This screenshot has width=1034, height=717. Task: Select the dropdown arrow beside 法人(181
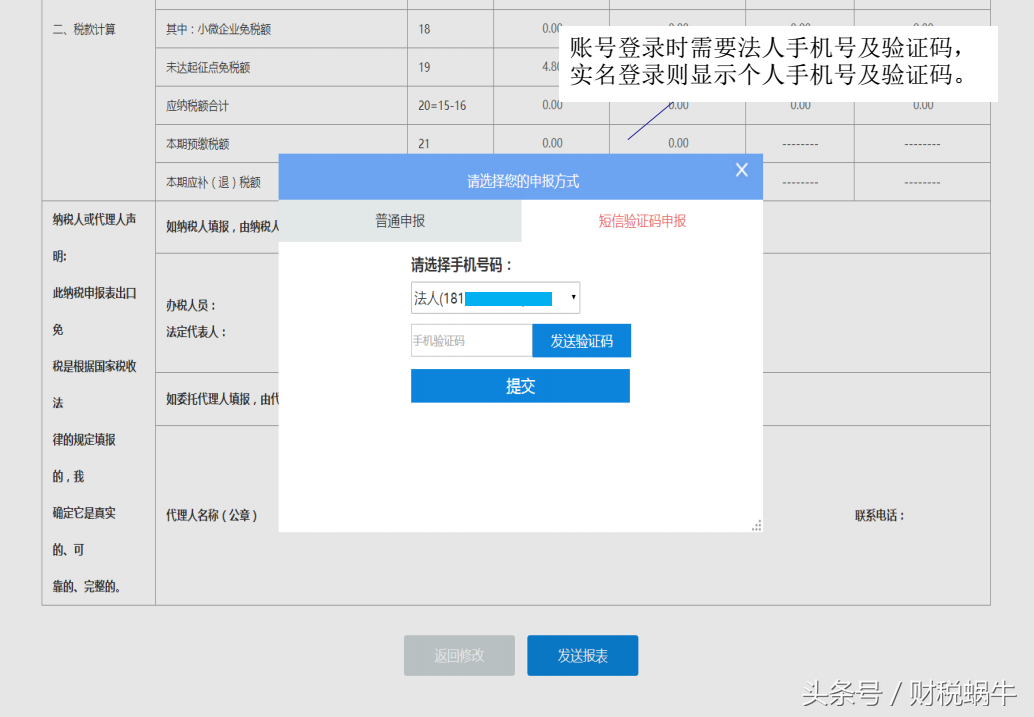click(x=573, y=297)
